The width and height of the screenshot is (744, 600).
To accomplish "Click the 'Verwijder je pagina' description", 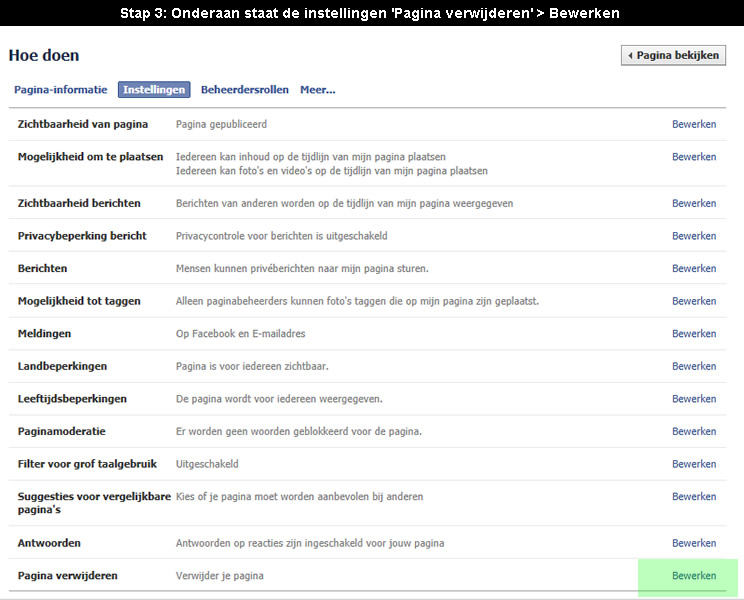I will 220,576.
